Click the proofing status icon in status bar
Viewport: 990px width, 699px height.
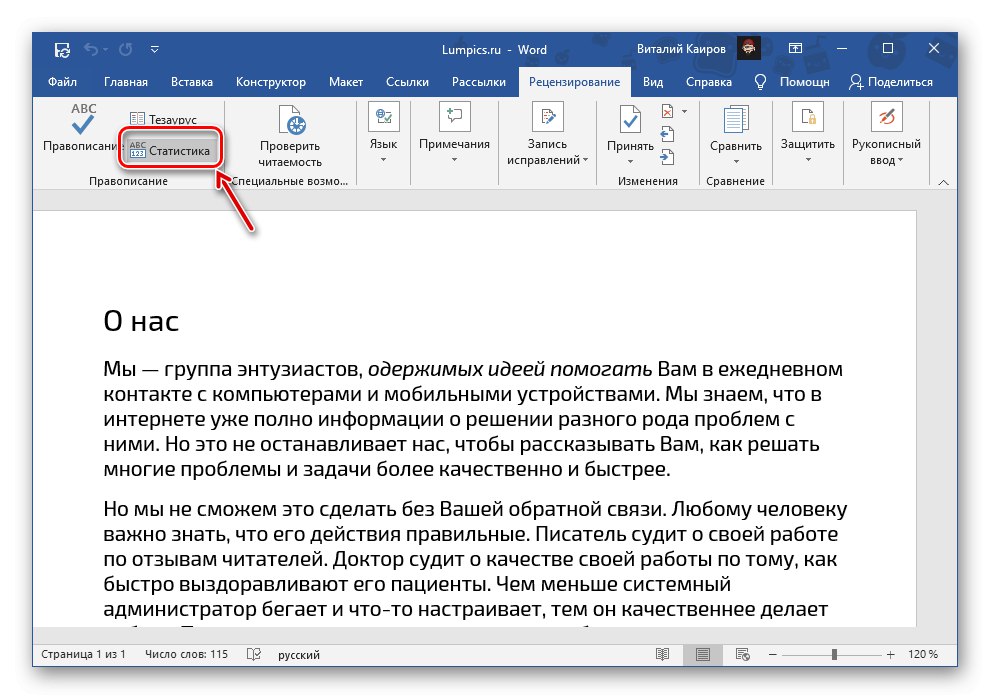[253, 655]
